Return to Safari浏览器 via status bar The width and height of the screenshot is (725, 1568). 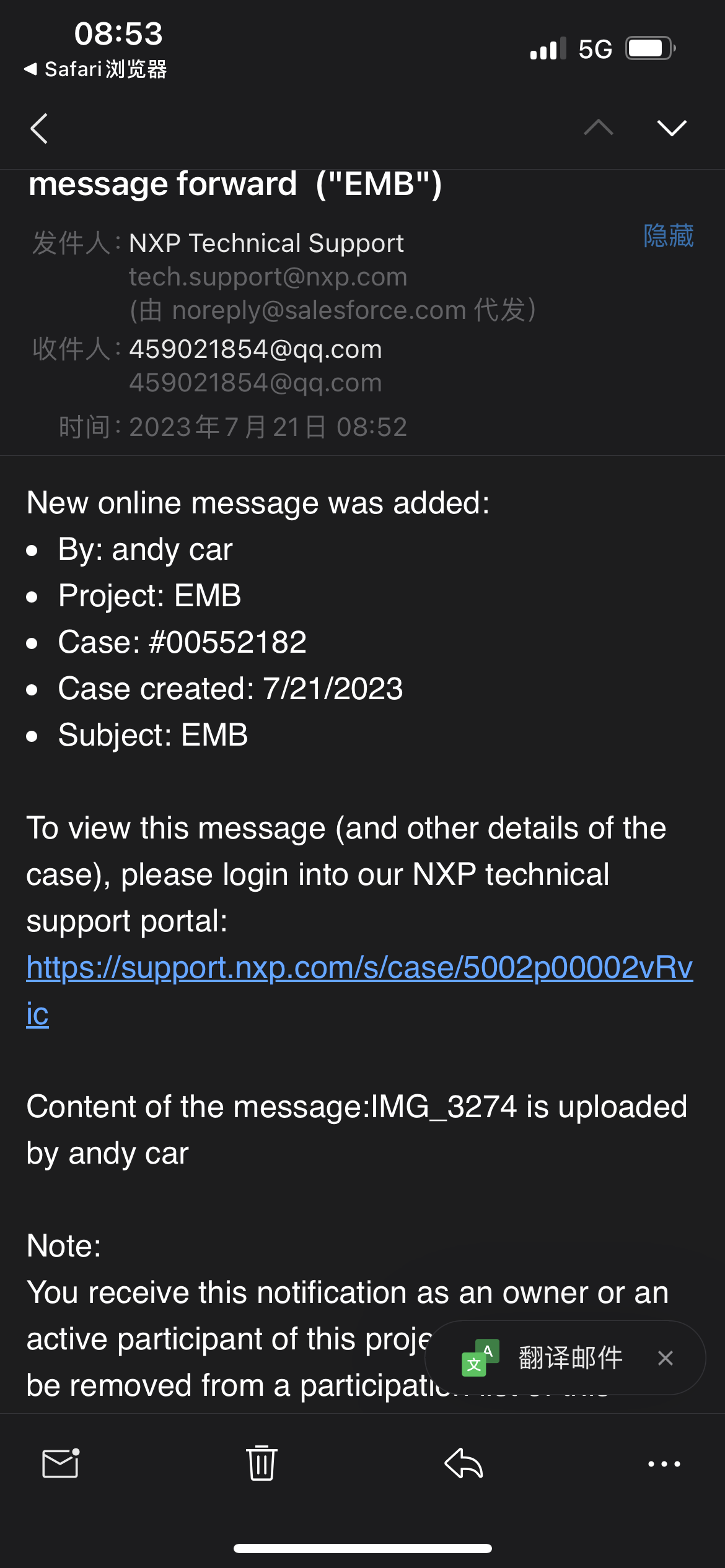pyautogui.click(x=96, y=69)
